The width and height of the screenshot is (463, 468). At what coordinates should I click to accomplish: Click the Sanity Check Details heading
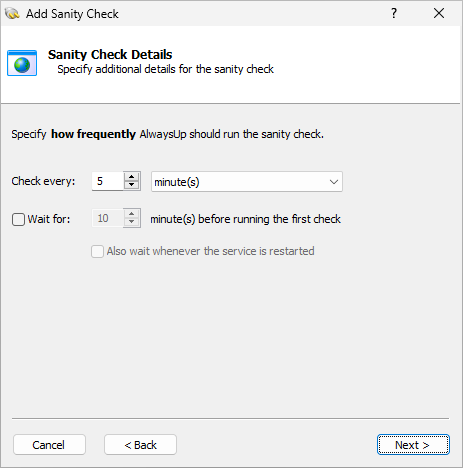click(110, 55)
